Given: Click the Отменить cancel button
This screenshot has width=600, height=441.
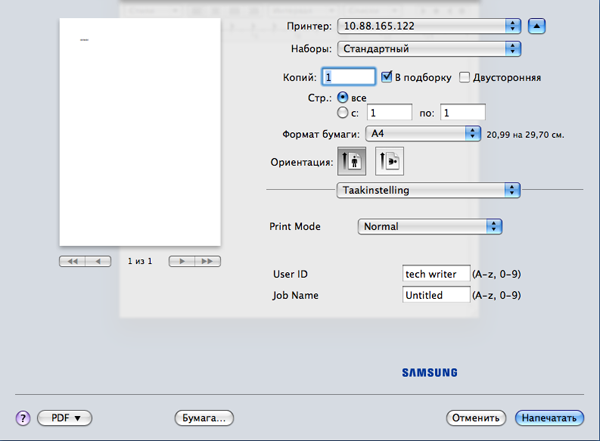Looking at the screenshot, I should click(476, 418).
